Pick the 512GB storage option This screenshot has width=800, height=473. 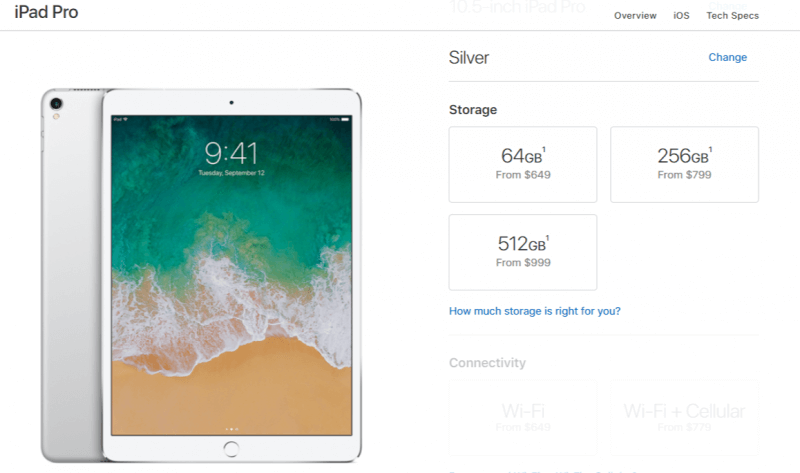point(523,252)
